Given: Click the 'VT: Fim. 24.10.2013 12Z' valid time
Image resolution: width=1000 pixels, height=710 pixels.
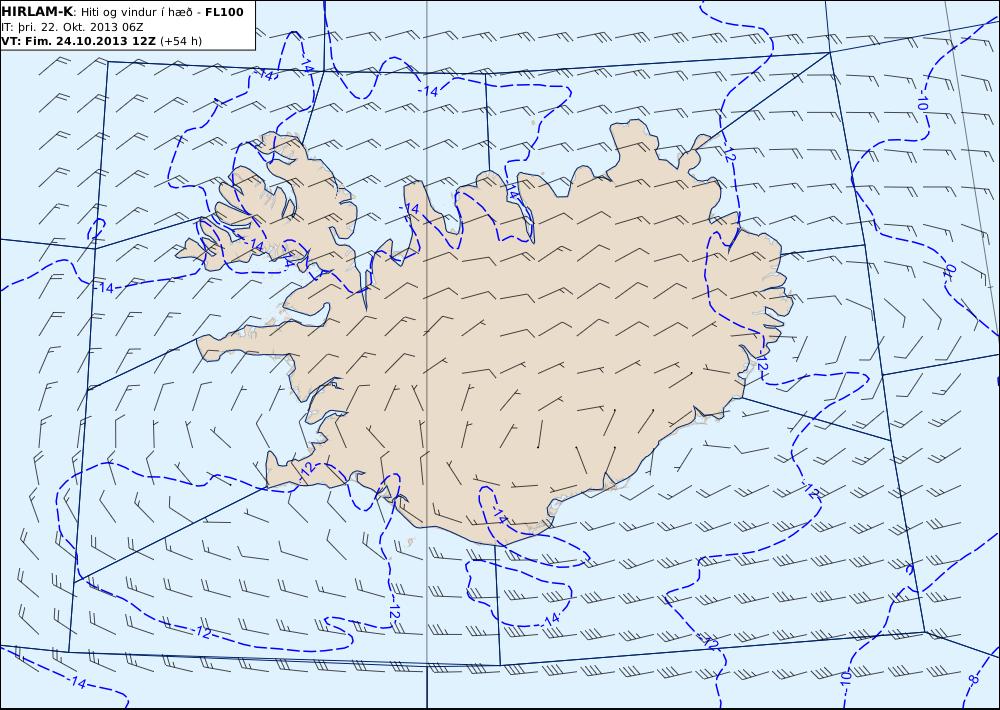Looking at the screenshot, I should pos(78,41).
